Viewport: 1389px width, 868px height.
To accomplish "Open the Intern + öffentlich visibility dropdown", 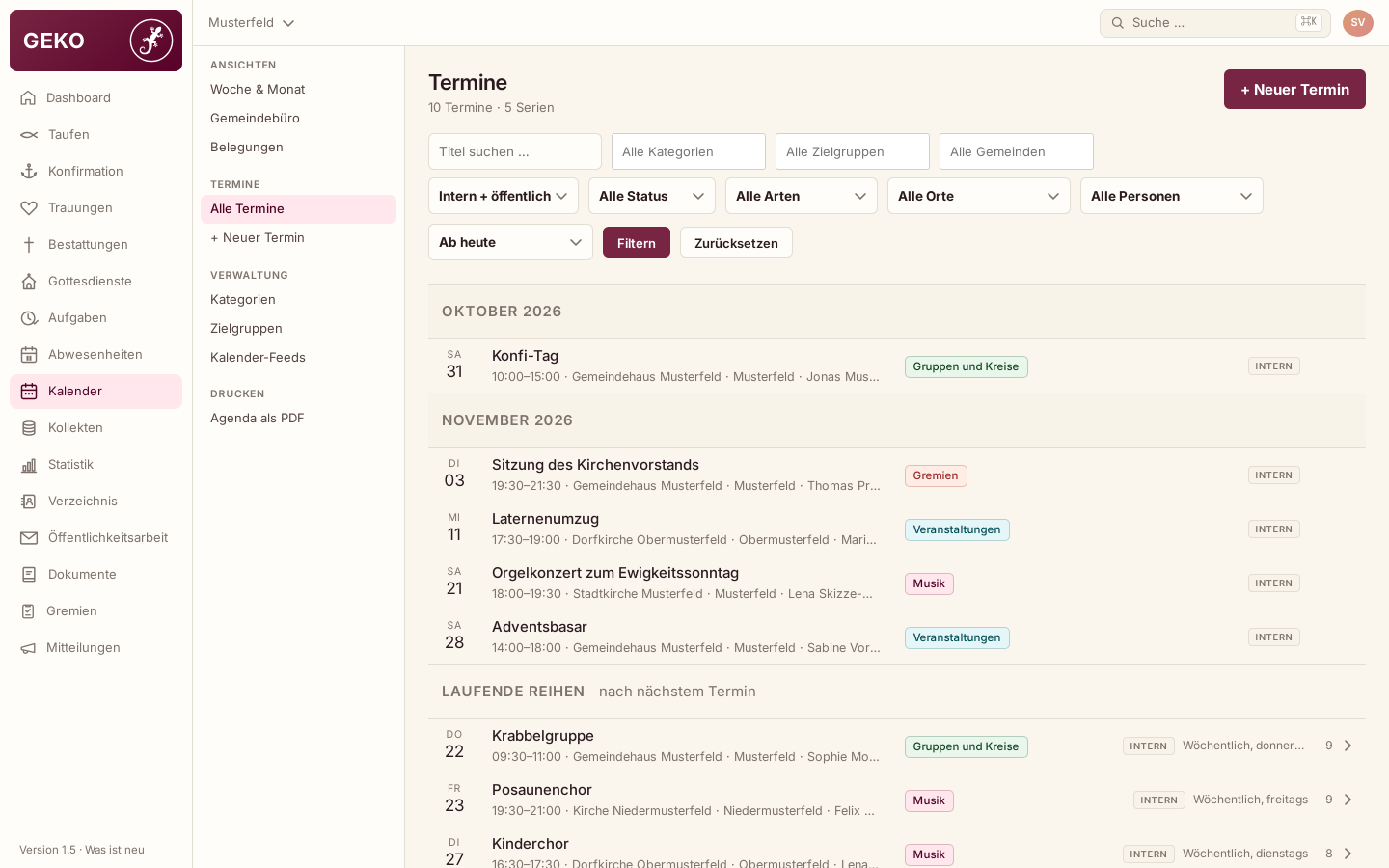I will pyautogui.click(x=504, y=196).
